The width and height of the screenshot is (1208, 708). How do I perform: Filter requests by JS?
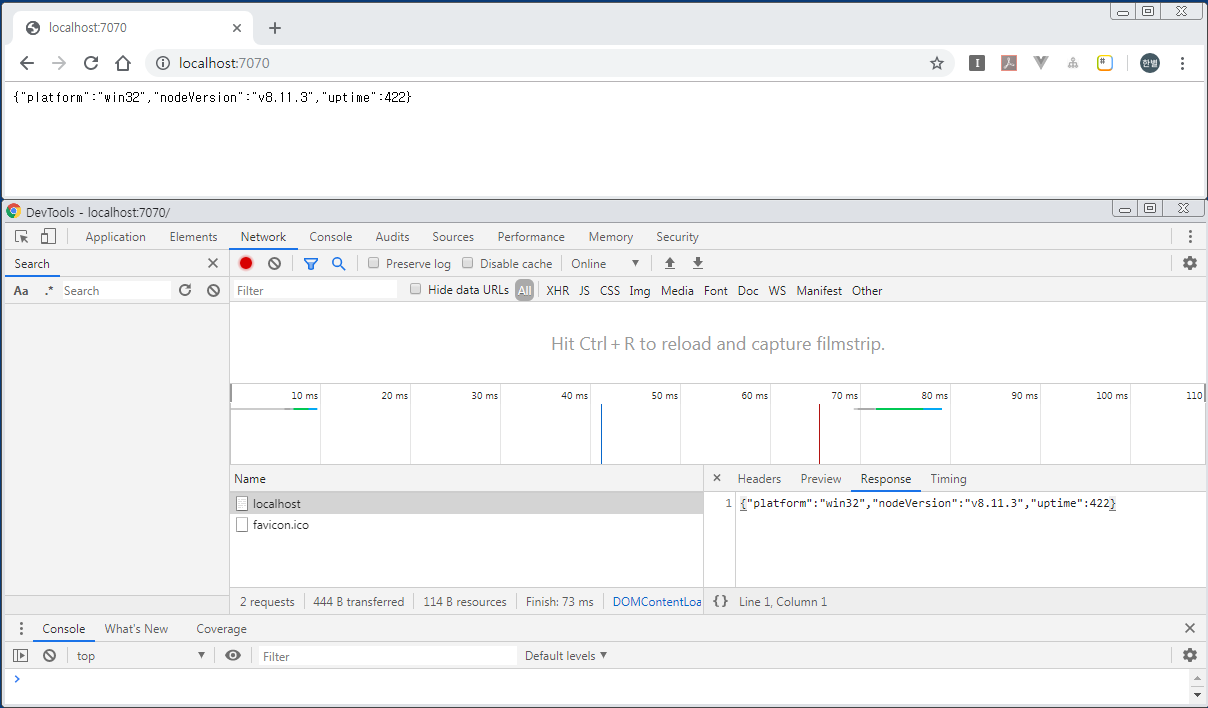[x=584, y=291]
